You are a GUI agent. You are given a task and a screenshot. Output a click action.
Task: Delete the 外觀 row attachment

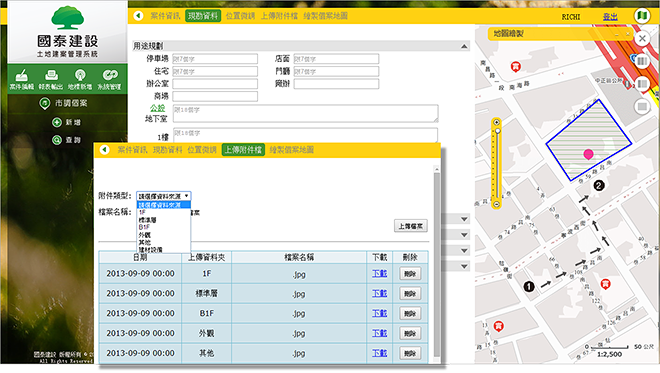[x=410, y=333]
